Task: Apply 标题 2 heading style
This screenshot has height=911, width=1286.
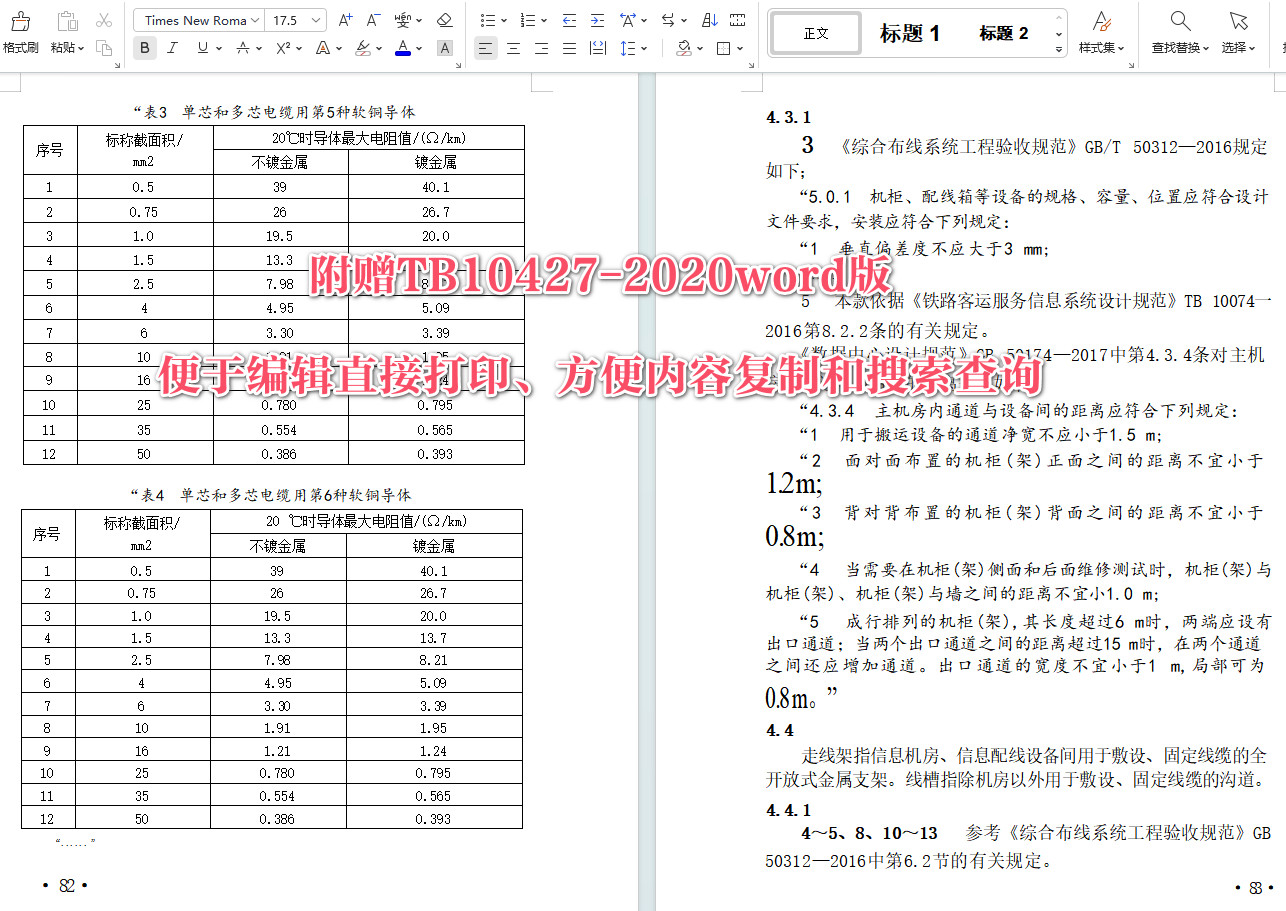Action: tap(1003, 33)
